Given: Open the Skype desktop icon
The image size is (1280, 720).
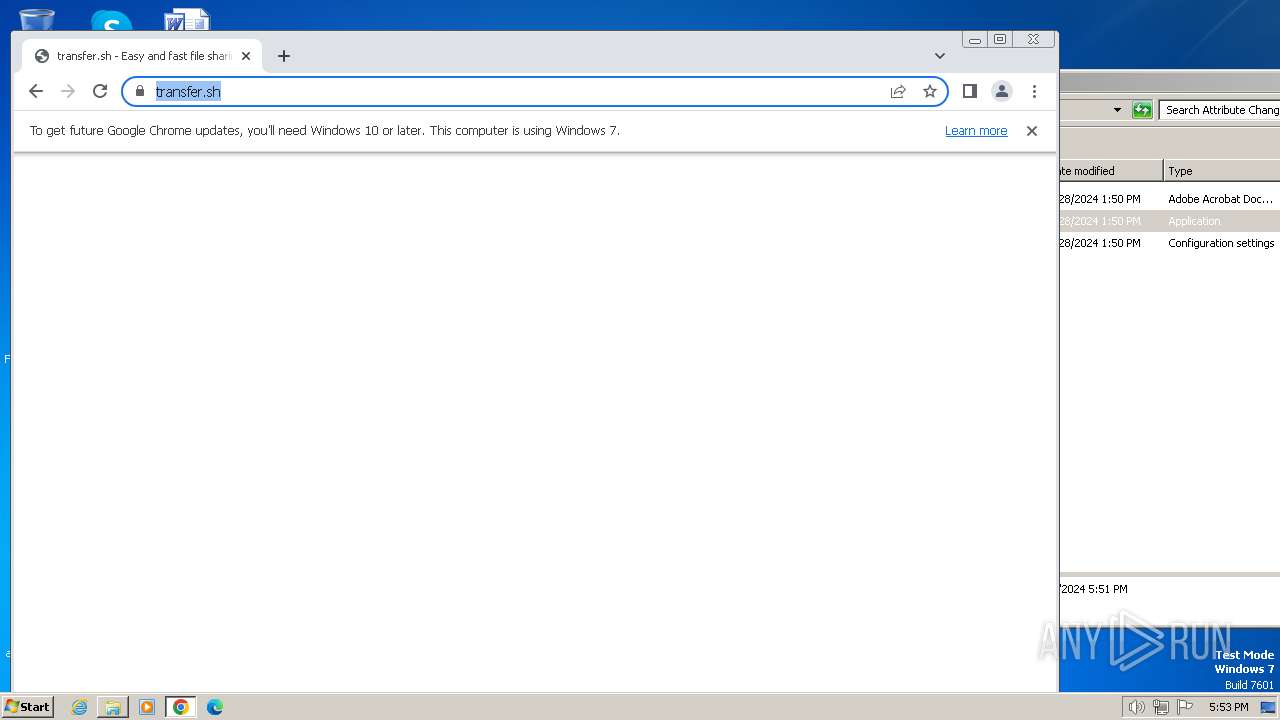Looking at the screenshot, I should point(111,20).
